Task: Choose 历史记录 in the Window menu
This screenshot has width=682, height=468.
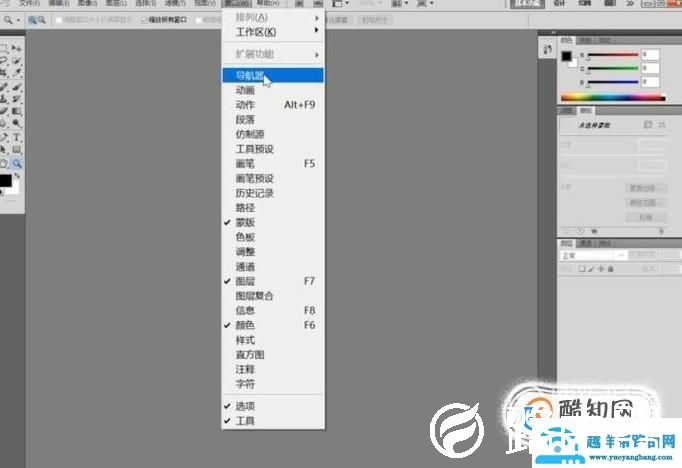Action: pyautogui.click(x=273, y=193)
